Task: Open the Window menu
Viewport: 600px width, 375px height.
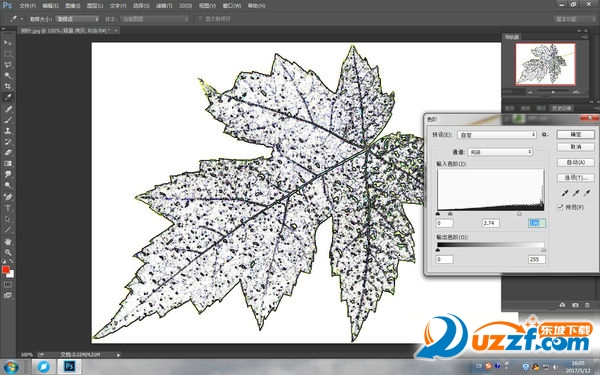Action: point(232,6)
